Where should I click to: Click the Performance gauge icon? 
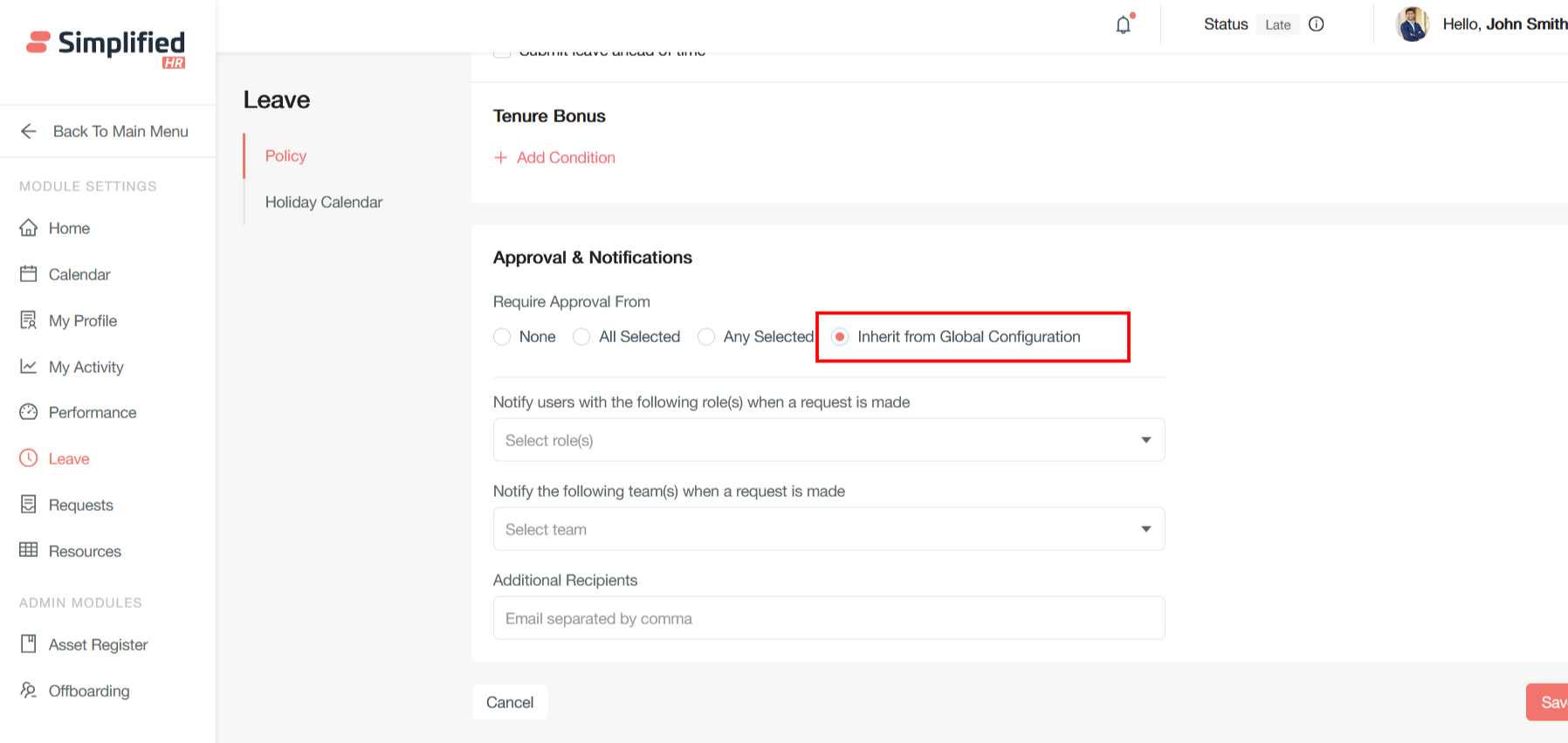coord(29,412)
